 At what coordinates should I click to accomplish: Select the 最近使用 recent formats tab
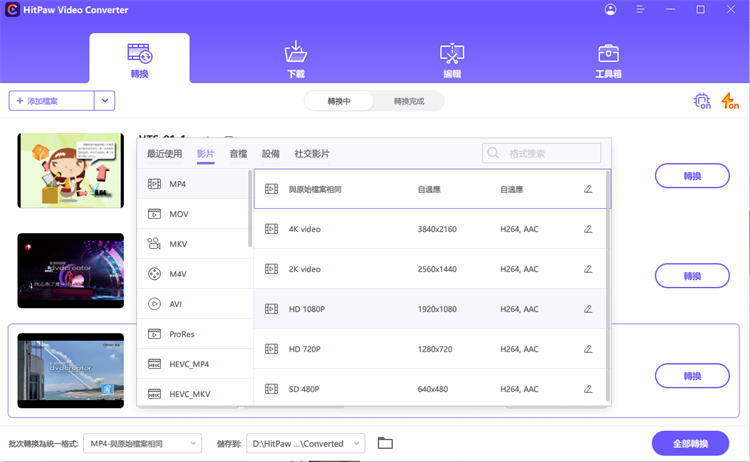click(x=164, y=154)
